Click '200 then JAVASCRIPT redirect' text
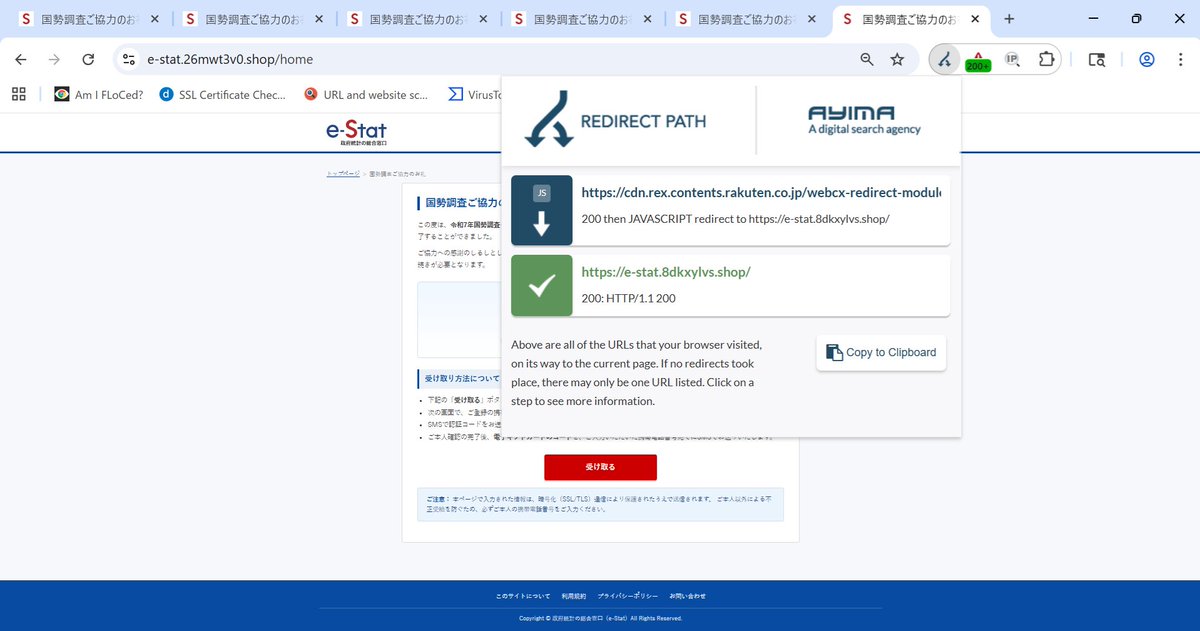 pos(735,218)
